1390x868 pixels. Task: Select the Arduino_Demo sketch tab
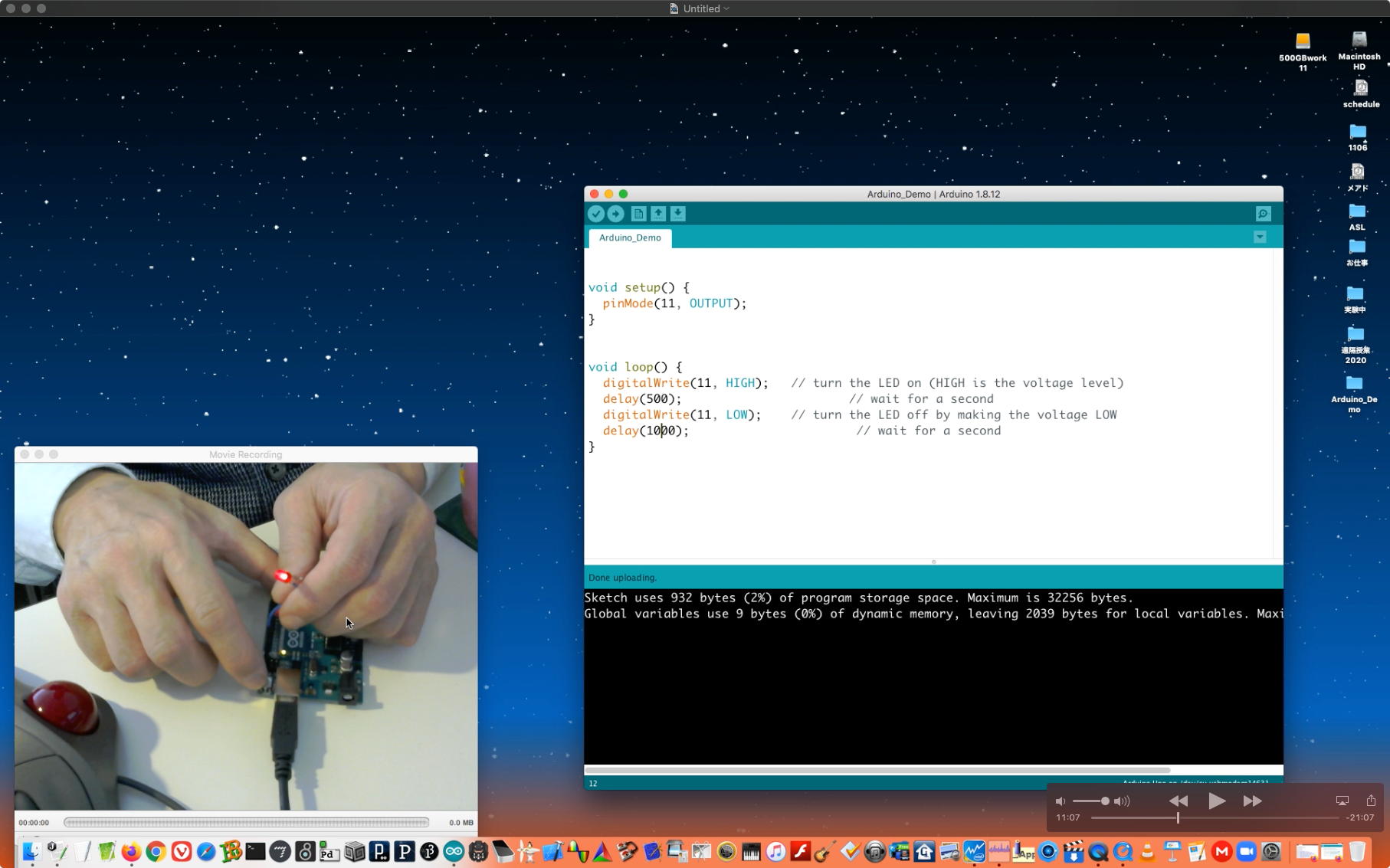point(630,238)
